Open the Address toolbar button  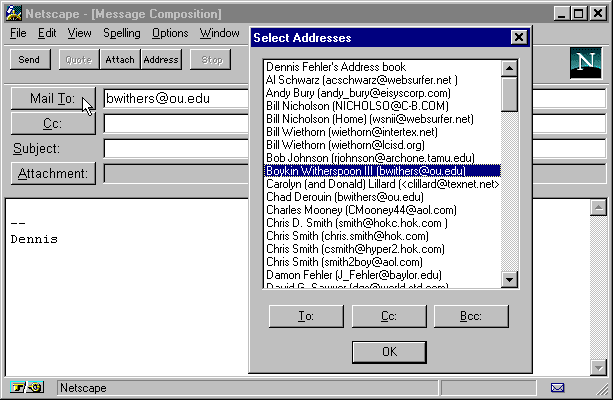pyautogui.click(x=160, y=60)
